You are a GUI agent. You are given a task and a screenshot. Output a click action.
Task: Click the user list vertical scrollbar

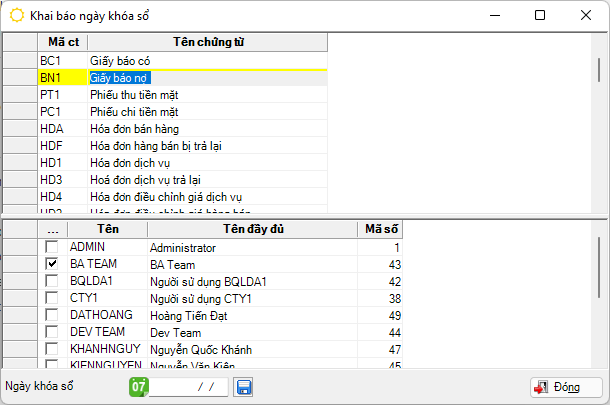tap(598, 300)
